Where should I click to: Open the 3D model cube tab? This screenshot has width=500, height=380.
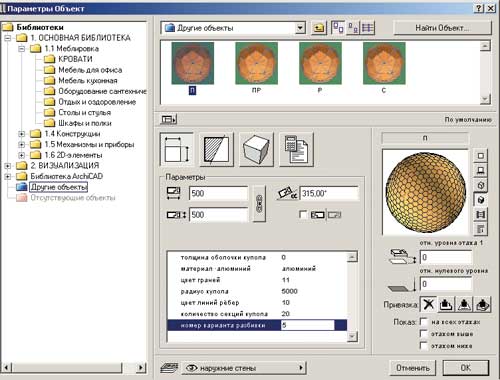pyautogui.click(x=256, y=149)
